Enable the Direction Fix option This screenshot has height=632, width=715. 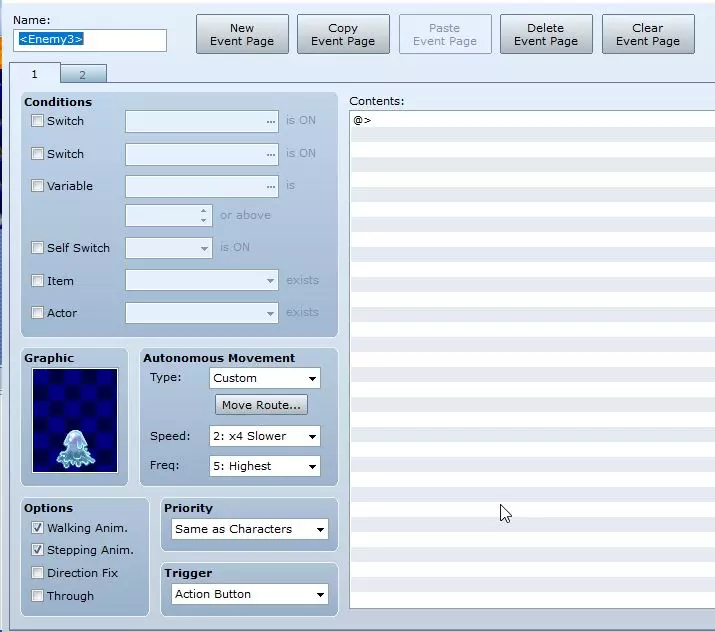[x=37, y=573]
